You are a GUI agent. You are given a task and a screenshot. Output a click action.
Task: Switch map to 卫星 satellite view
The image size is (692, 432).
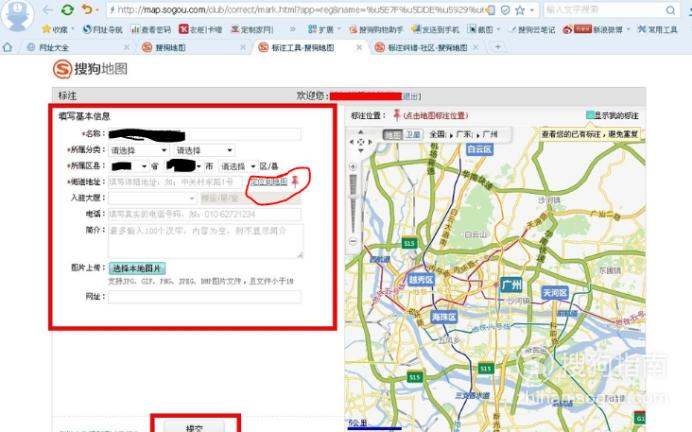(x=413, y=134)
